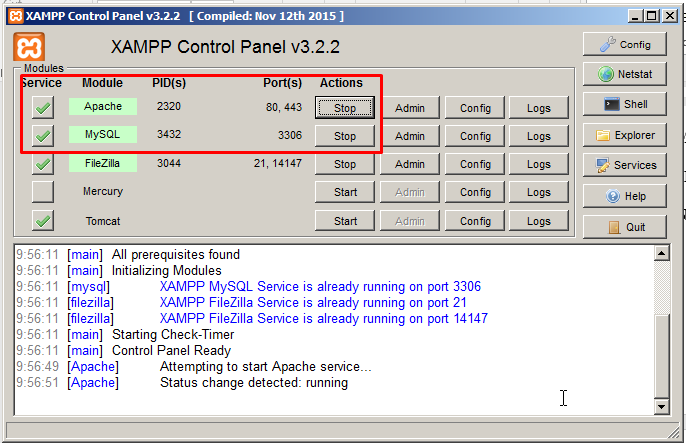Quit XAMPP Control Panel
The width and height of the screenshot is (686, 443).
point(625,227)
